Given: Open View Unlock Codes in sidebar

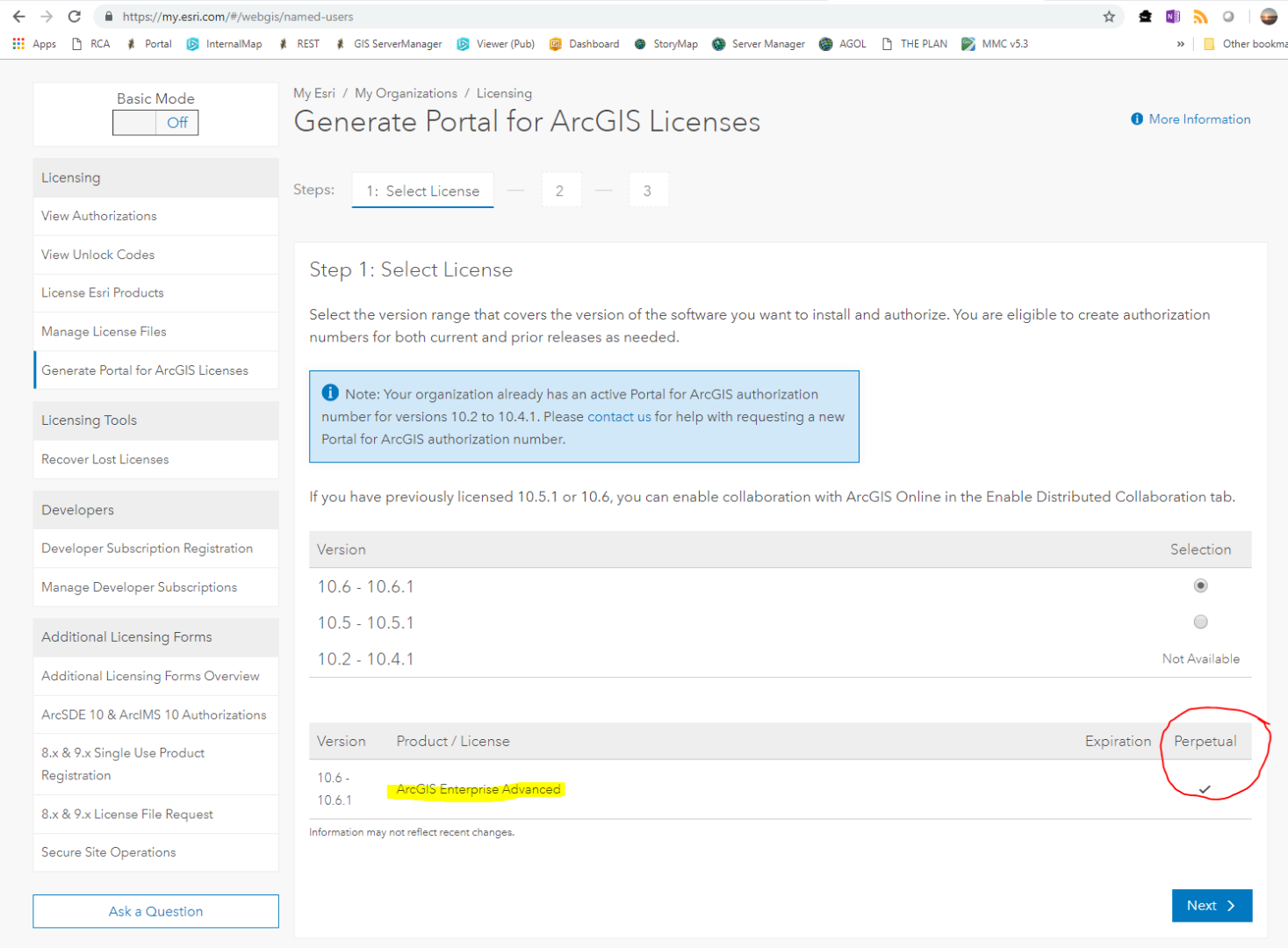Looking at the screenshot, I should coord(155,255).
